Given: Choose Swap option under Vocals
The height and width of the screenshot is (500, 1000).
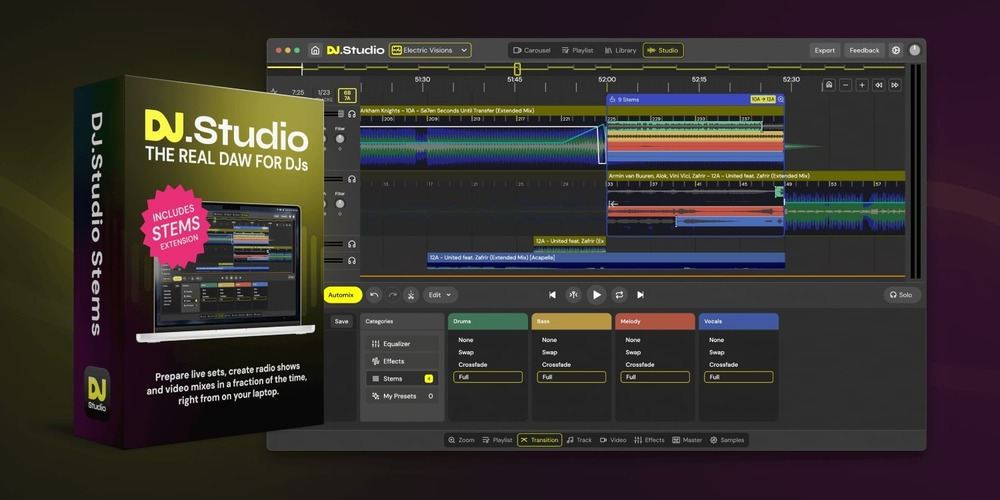Looking at the screenshot, I should point(717,352).
